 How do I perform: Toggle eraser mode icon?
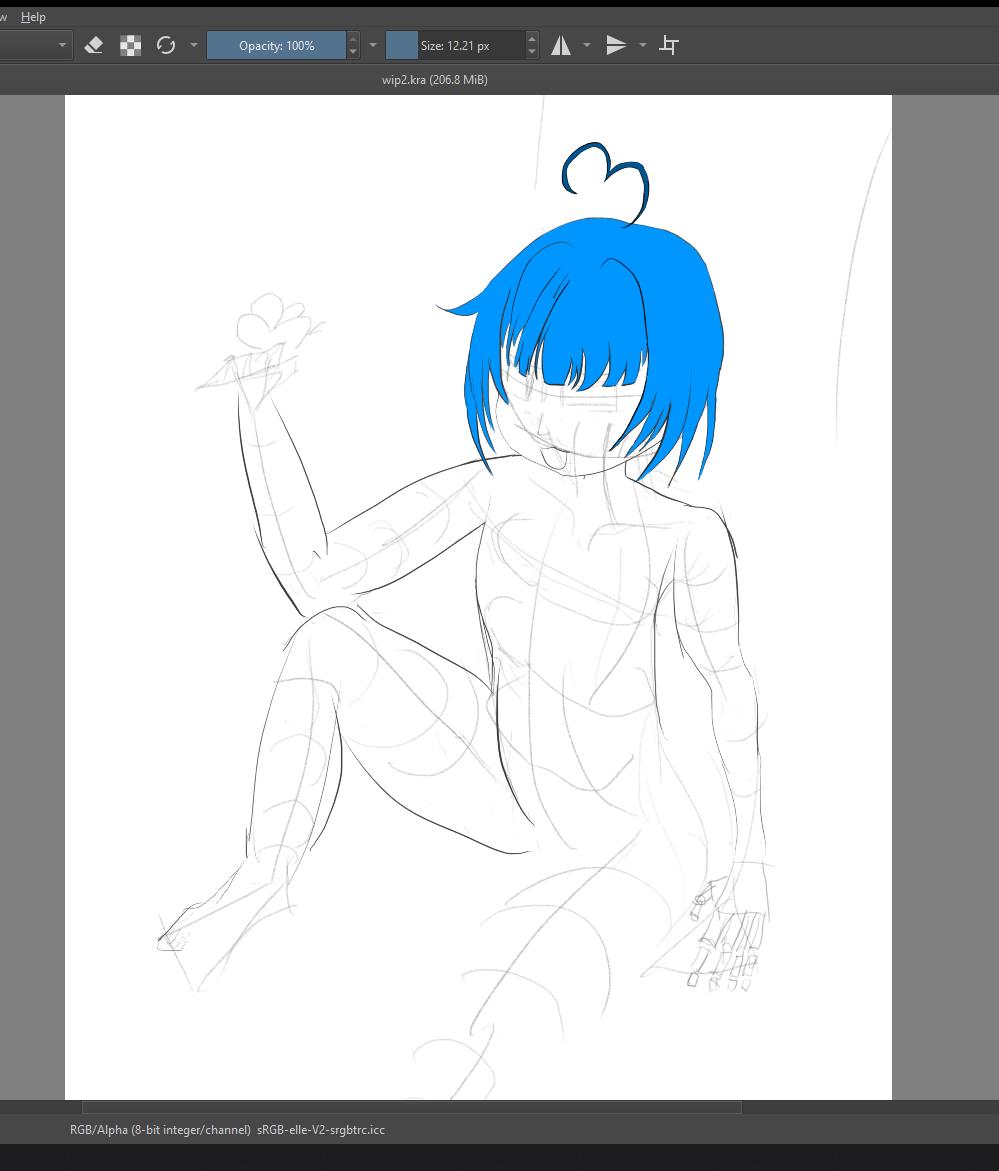[x=93, y=46]
